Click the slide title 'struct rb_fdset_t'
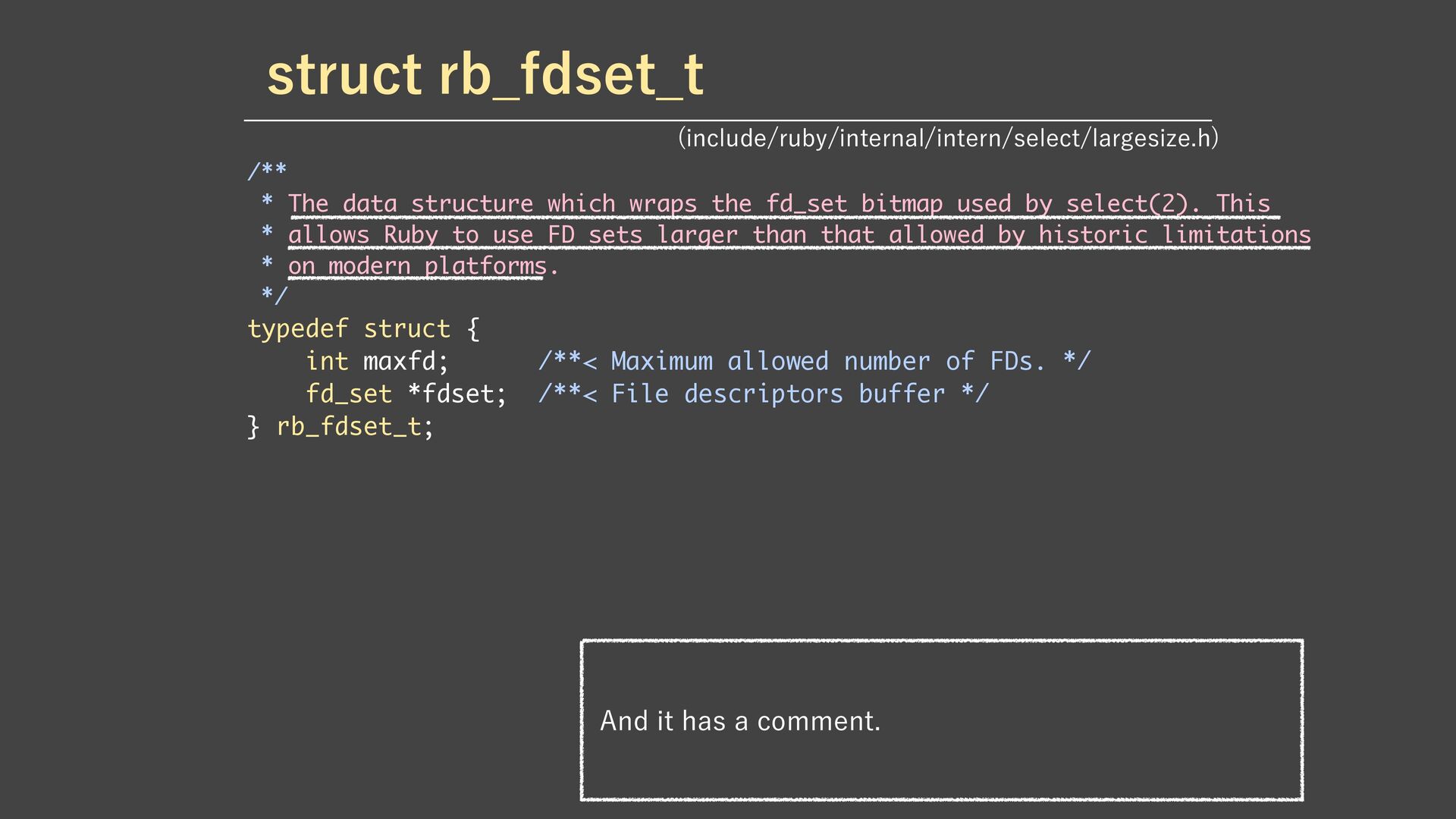 [485, 76]
